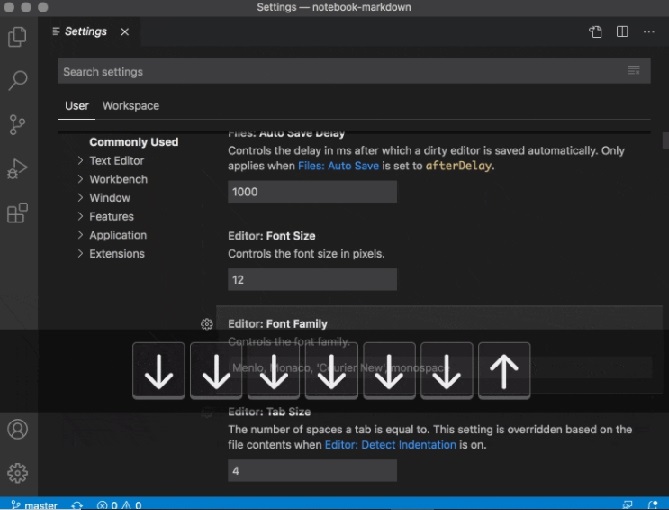
Task: Expand the Workbench settings group
Action: pos(113,179)
